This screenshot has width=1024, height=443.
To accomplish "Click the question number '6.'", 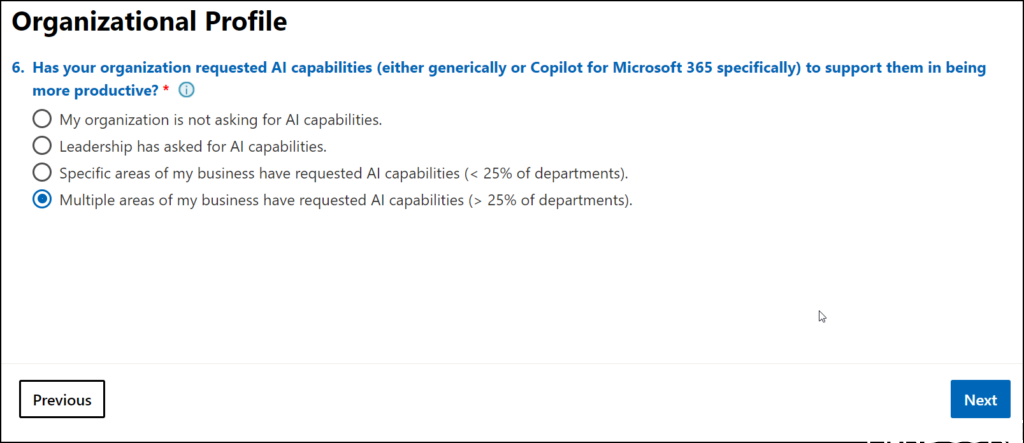I will (18, 68).
